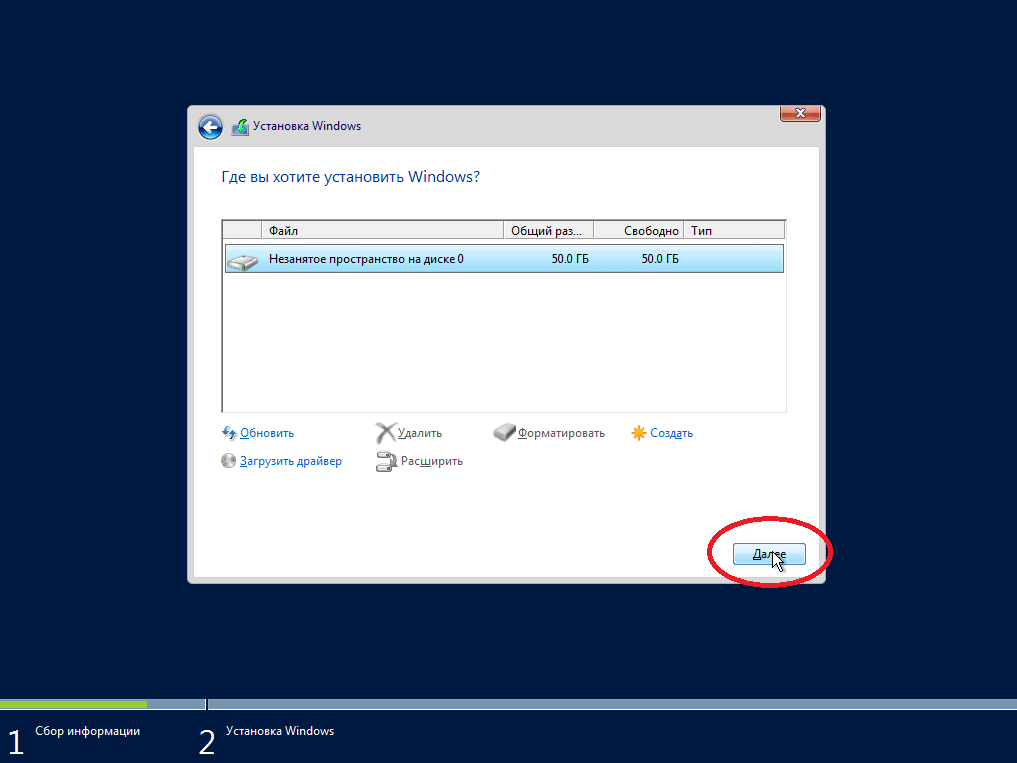Click the Свободно column header
This screenshot has height=763, width=1017.
(x=640, y=231)
